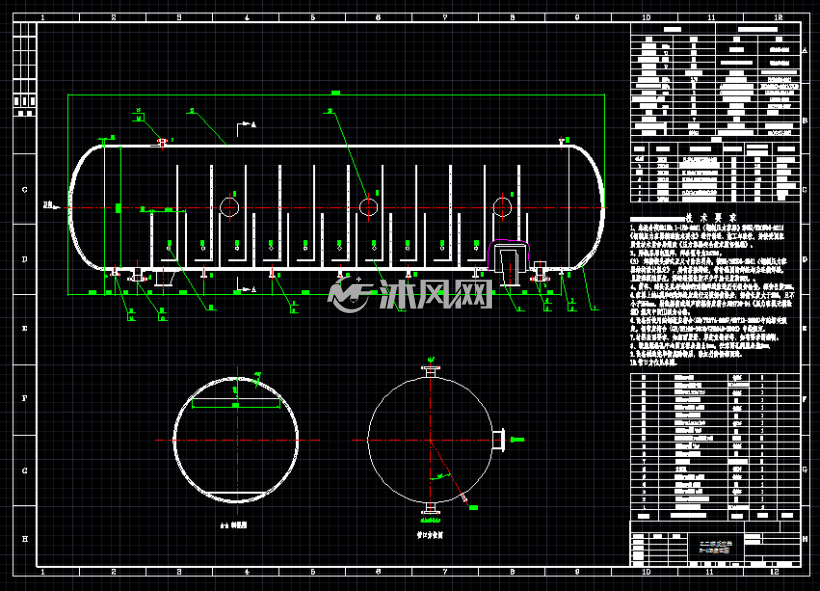The width and height of the screenshot is (820, 591).
Task: Click zone row F label on the left border
Action: (x=25, y=399)
